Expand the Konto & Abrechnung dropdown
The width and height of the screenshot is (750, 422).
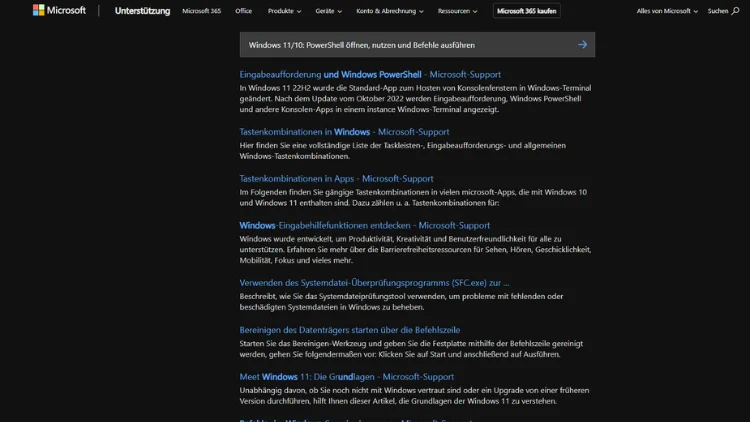point(389,11)
